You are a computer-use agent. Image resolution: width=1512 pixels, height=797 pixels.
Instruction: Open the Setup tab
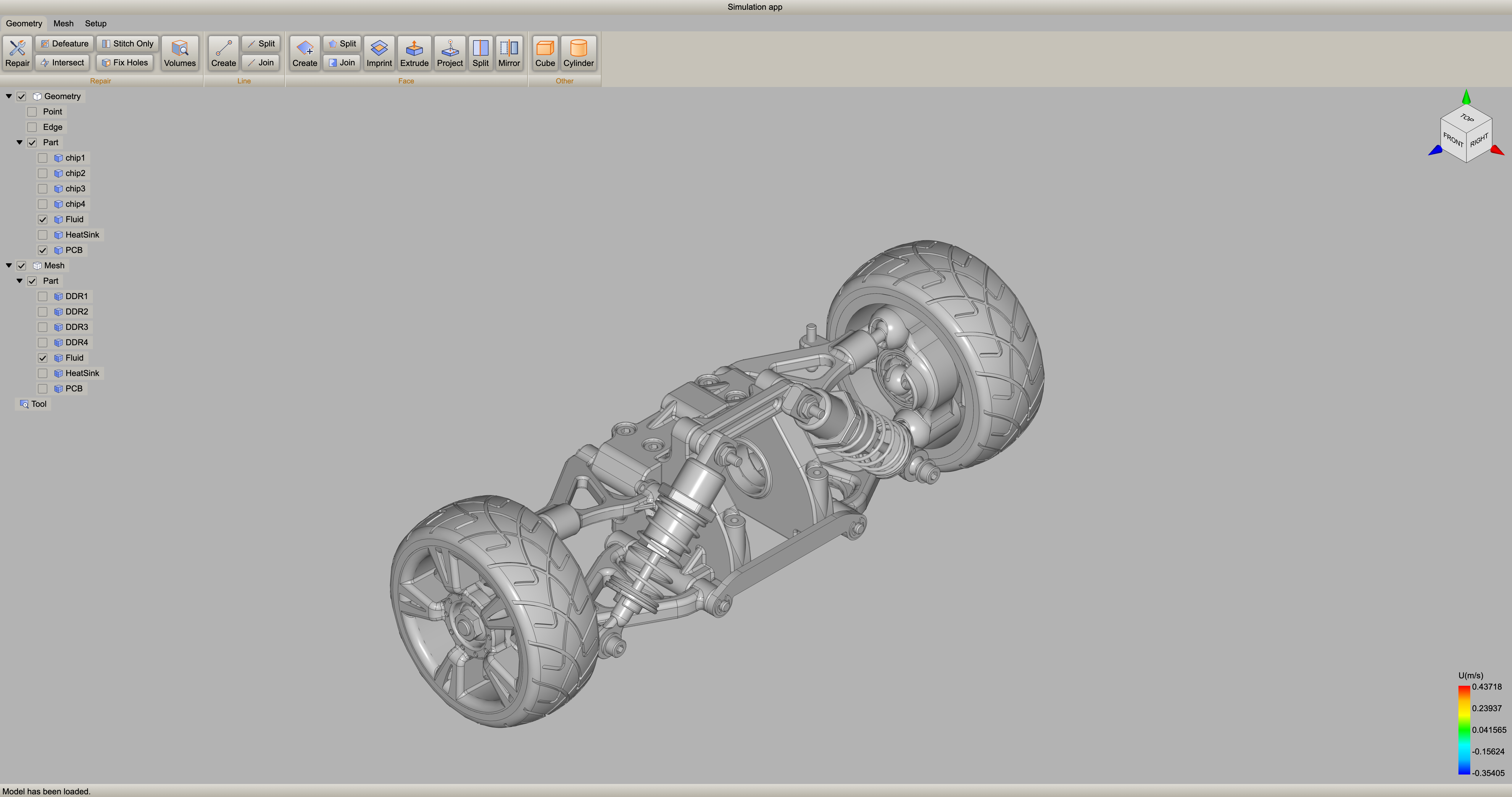tap(96, 23)
